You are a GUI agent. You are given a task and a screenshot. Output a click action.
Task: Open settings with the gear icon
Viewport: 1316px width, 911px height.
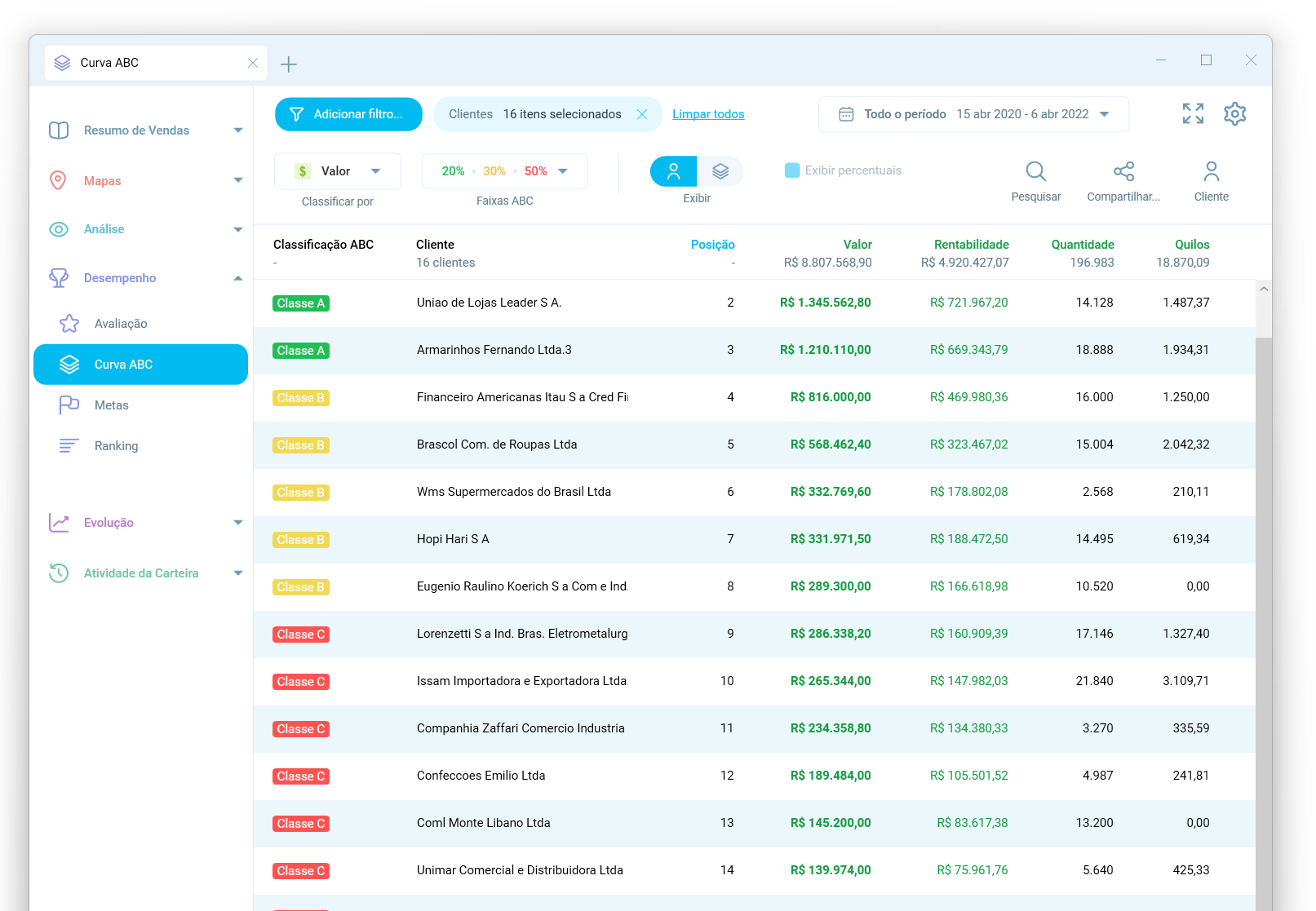point(1235,114)
